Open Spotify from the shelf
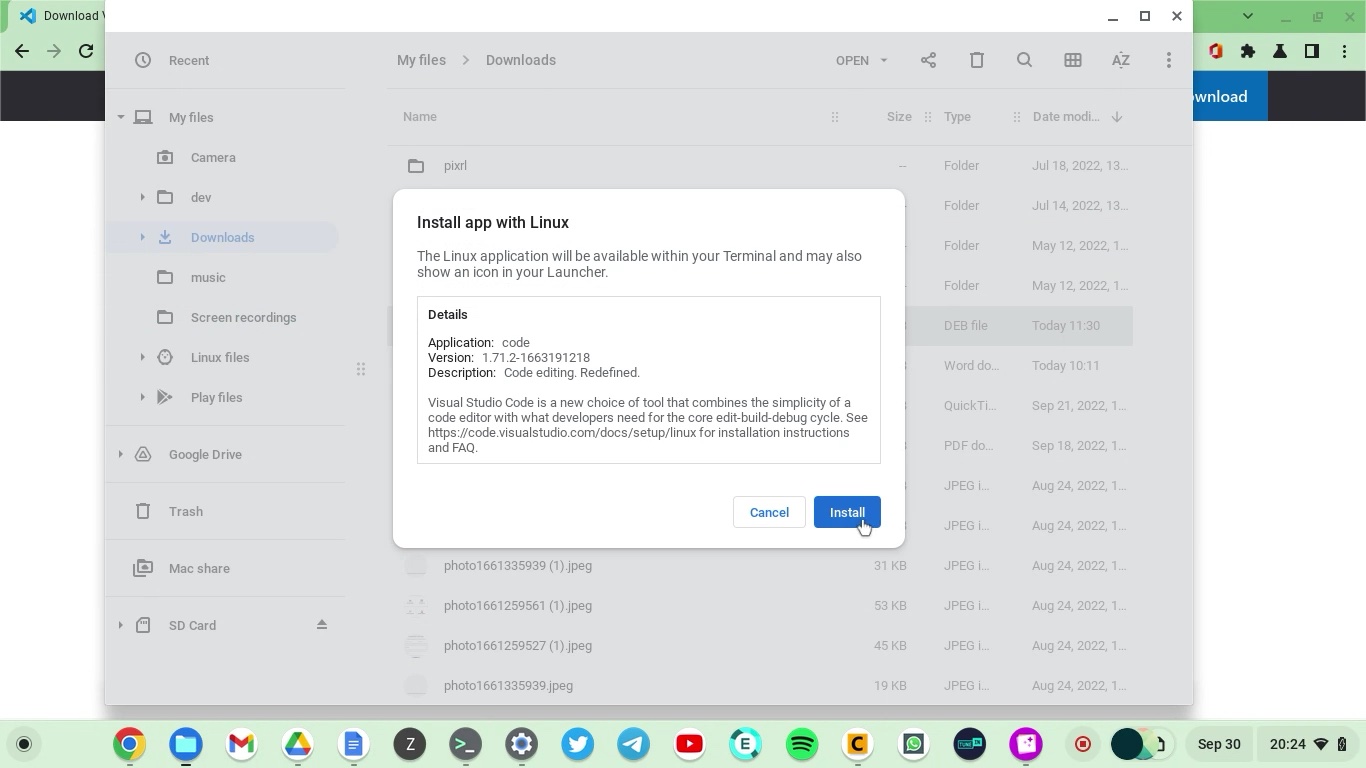 coord(801,744)
